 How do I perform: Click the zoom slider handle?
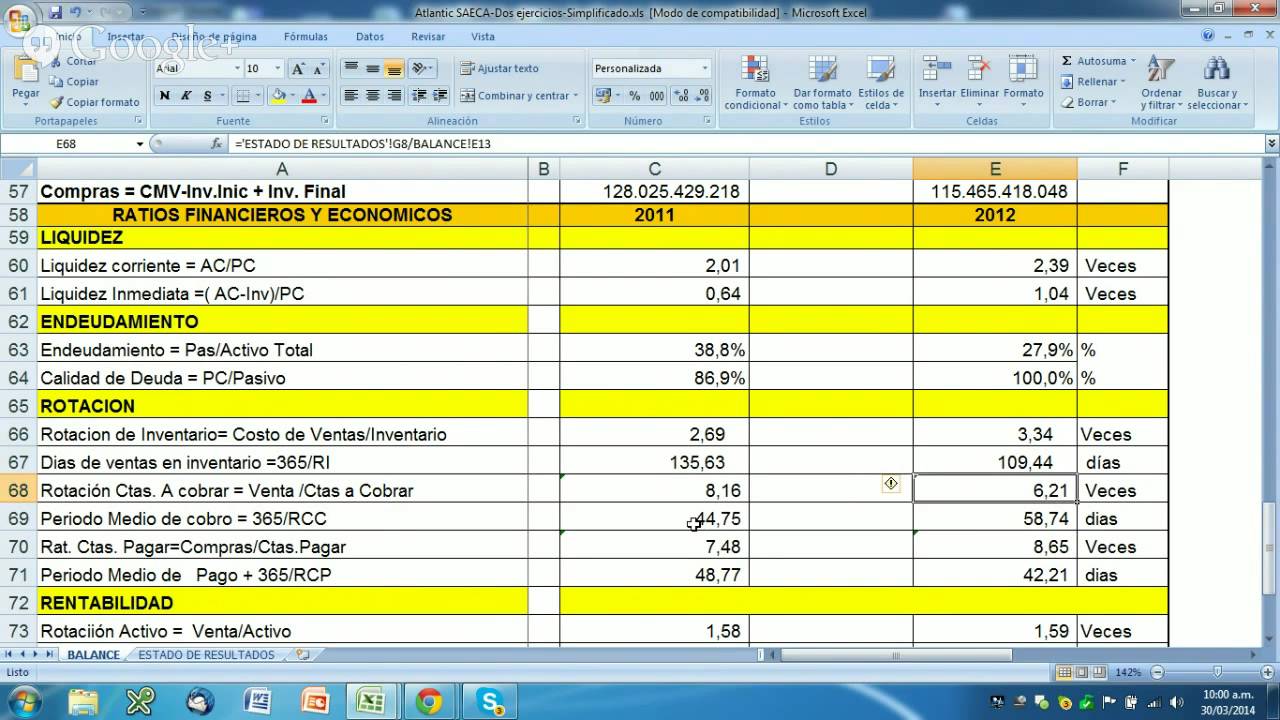1217,672
